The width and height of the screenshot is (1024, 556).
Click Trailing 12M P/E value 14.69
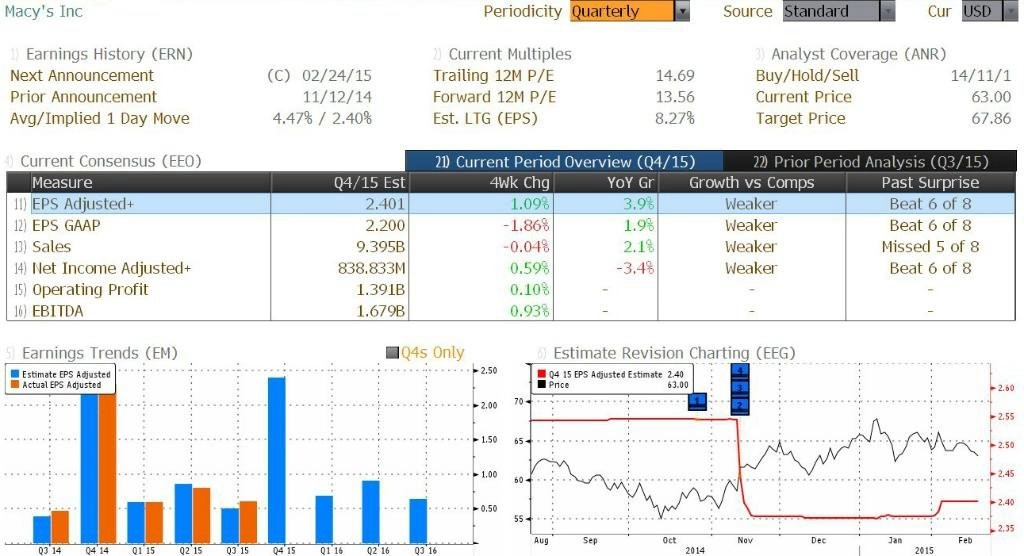click(675, 76)
